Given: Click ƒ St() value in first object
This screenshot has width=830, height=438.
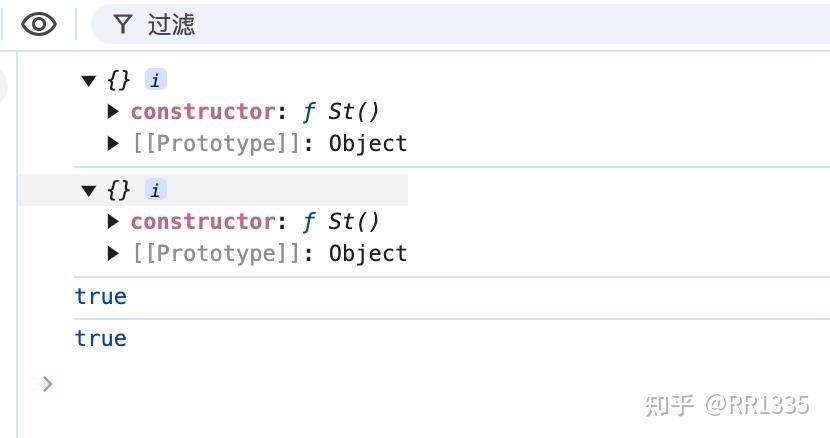Looking at the screenshot, I should click(341, 112).
